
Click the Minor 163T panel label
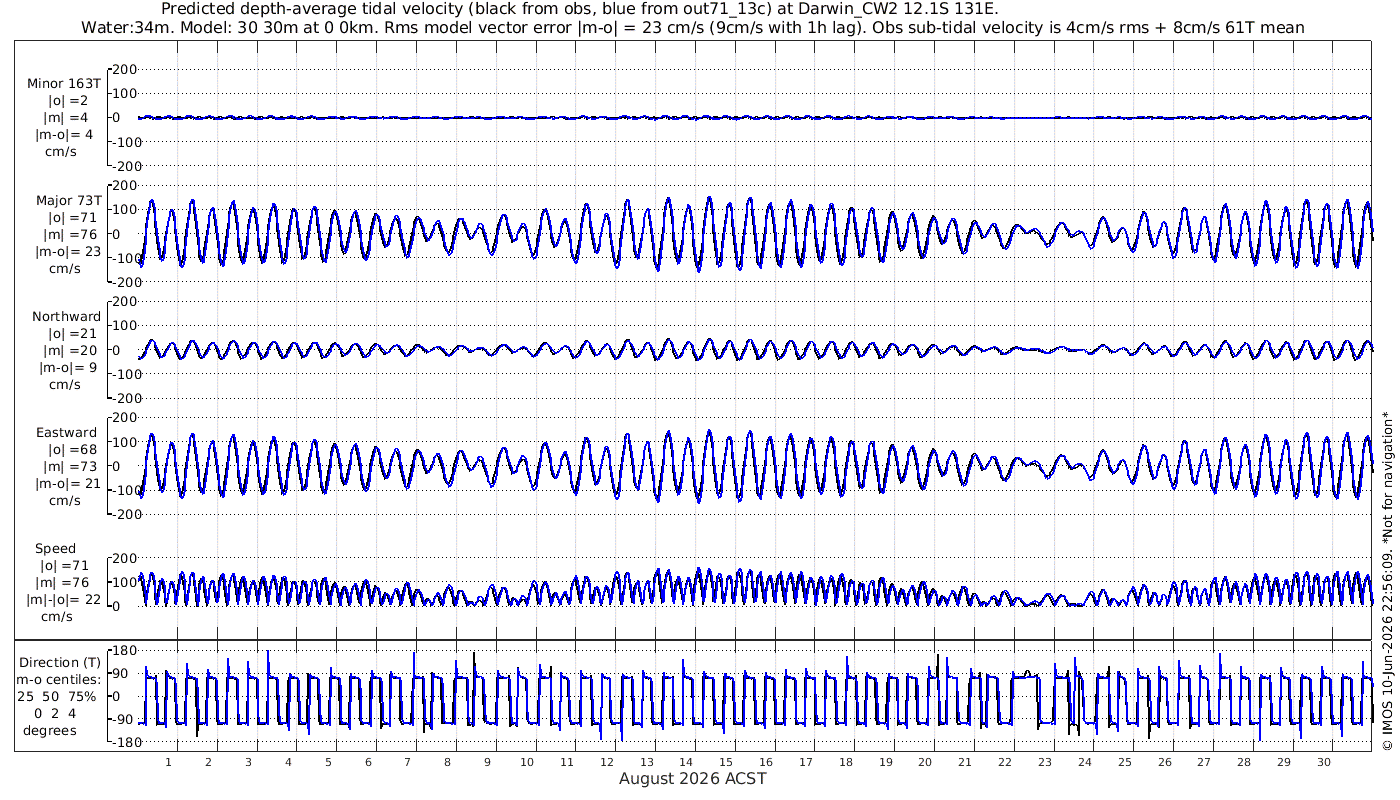[64, 83]
